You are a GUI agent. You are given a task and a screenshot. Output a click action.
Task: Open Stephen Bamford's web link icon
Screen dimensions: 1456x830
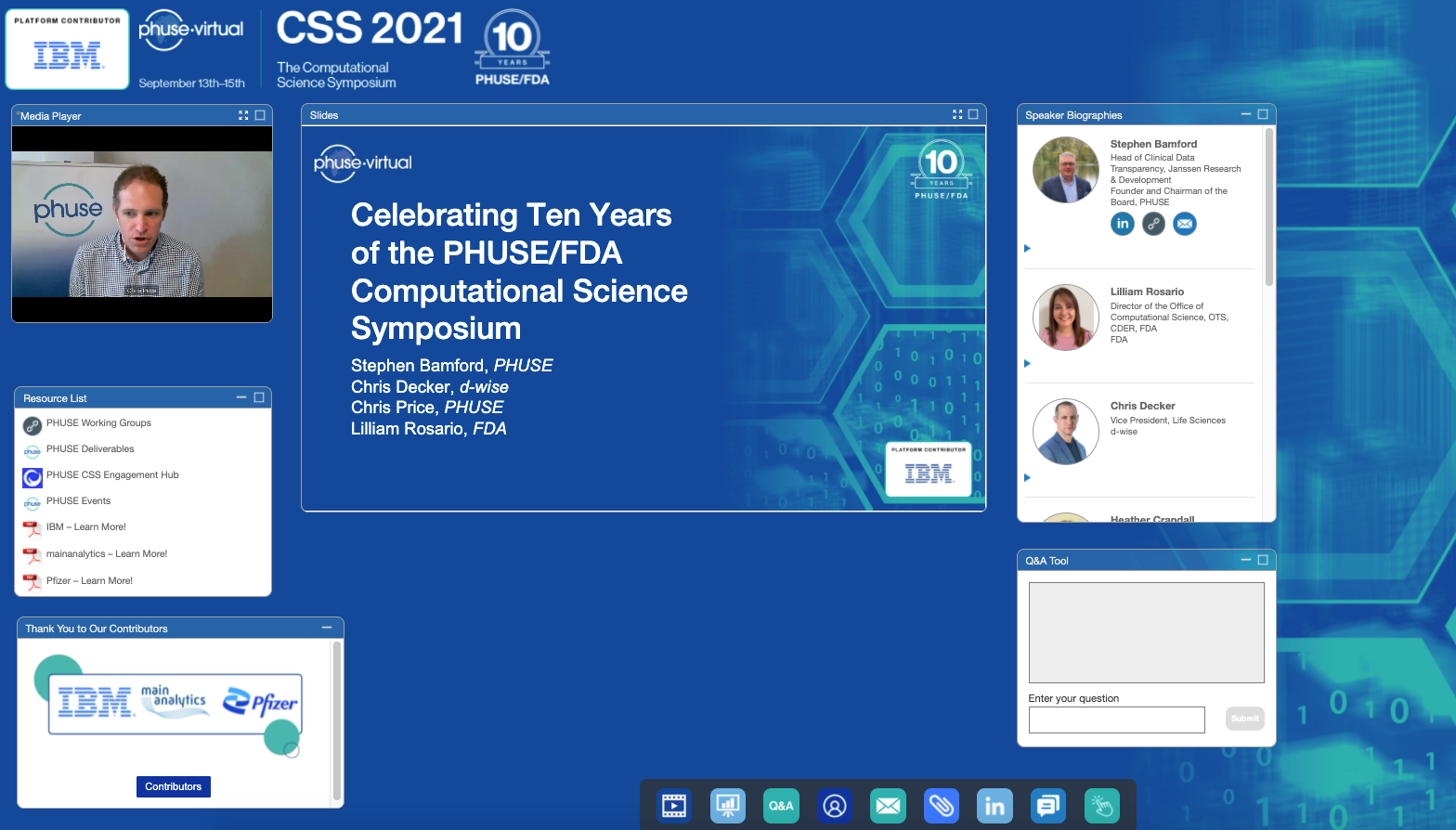pyautogui.click(x=1153, y=224)
